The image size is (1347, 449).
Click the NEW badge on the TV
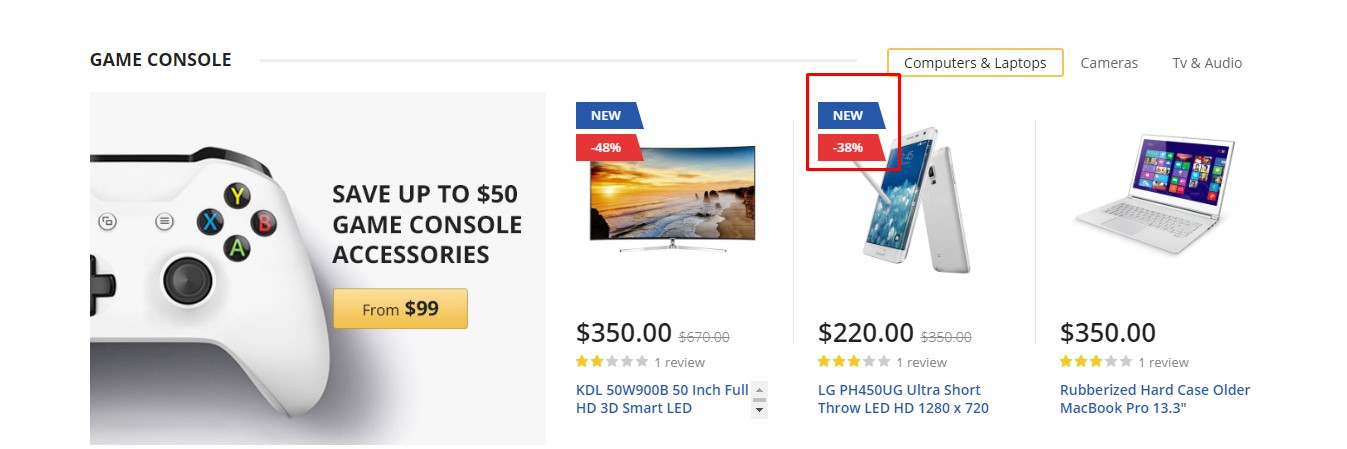[x=606, y=115]
